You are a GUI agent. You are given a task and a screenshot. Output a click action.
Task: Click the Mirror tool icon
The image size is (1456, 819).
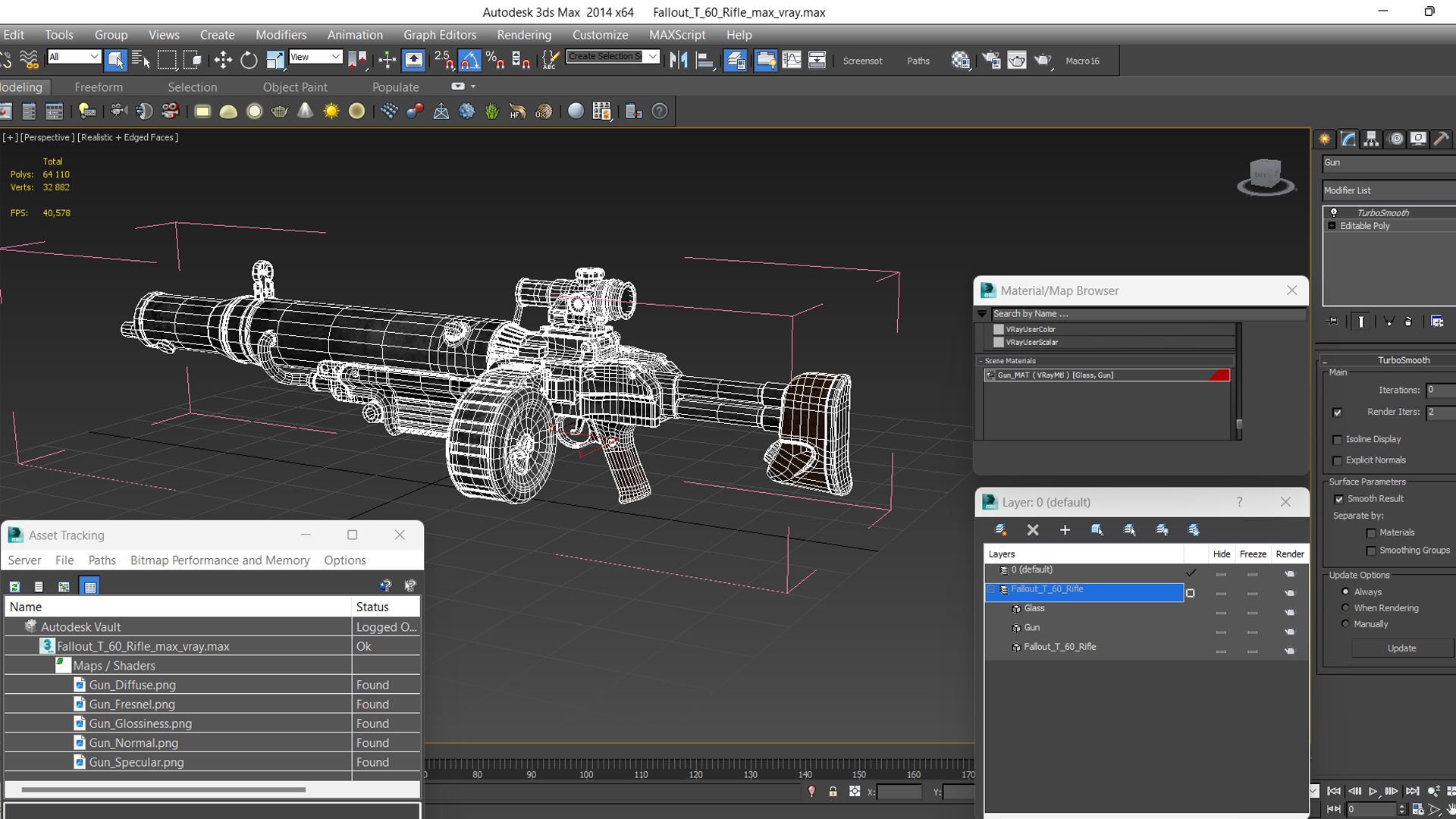[x=679, y=60]
